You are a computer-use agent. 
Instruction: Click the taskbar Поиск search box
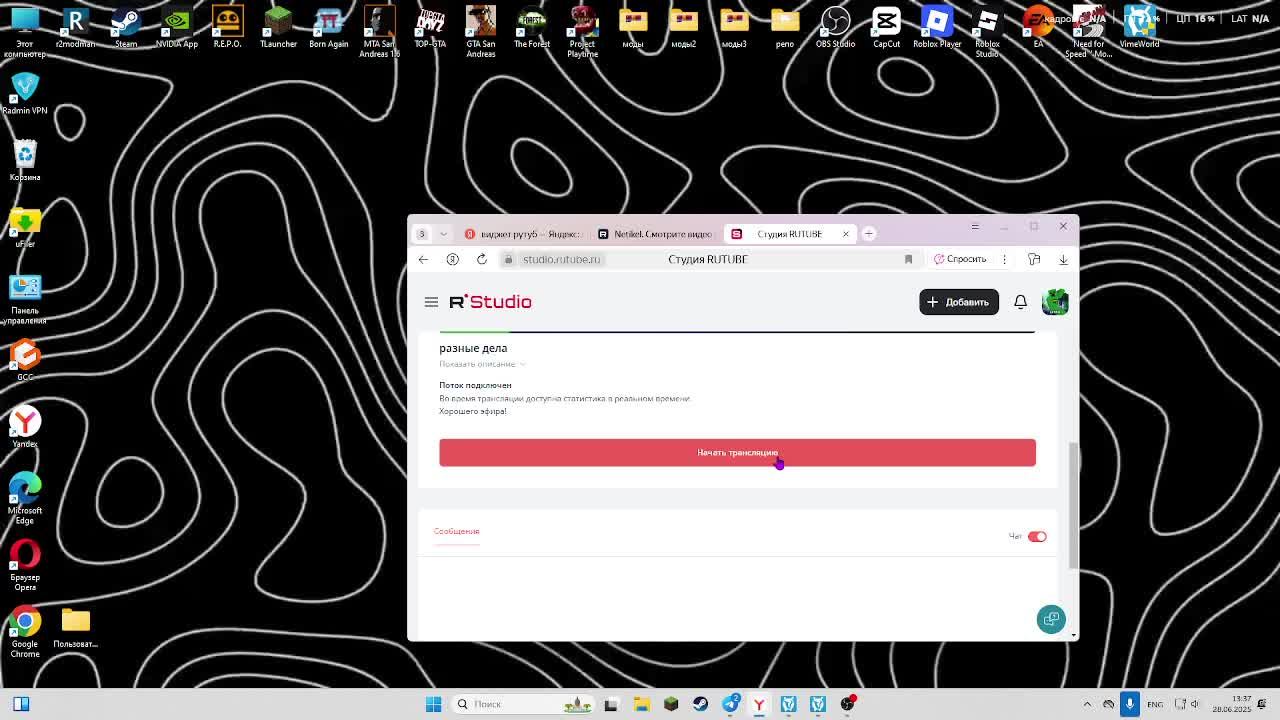click(x=523, y=704)
